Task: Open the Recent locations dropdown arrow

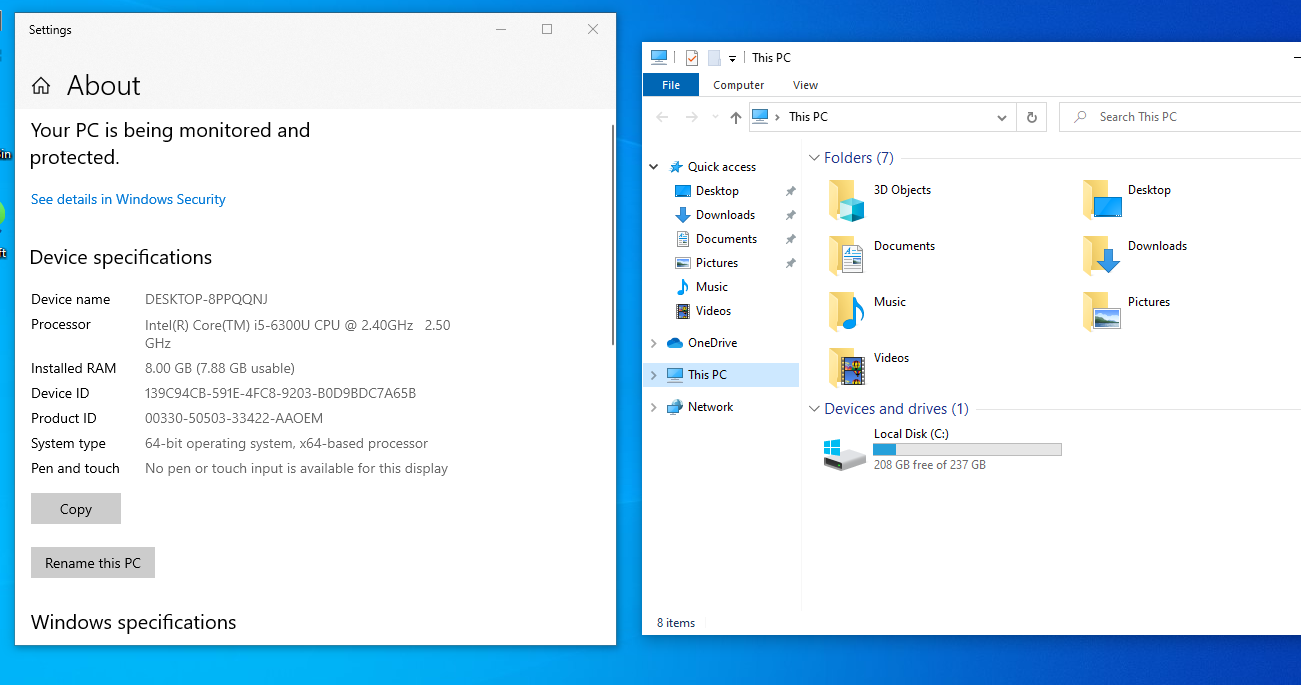Action: click(x=715, y=117)
